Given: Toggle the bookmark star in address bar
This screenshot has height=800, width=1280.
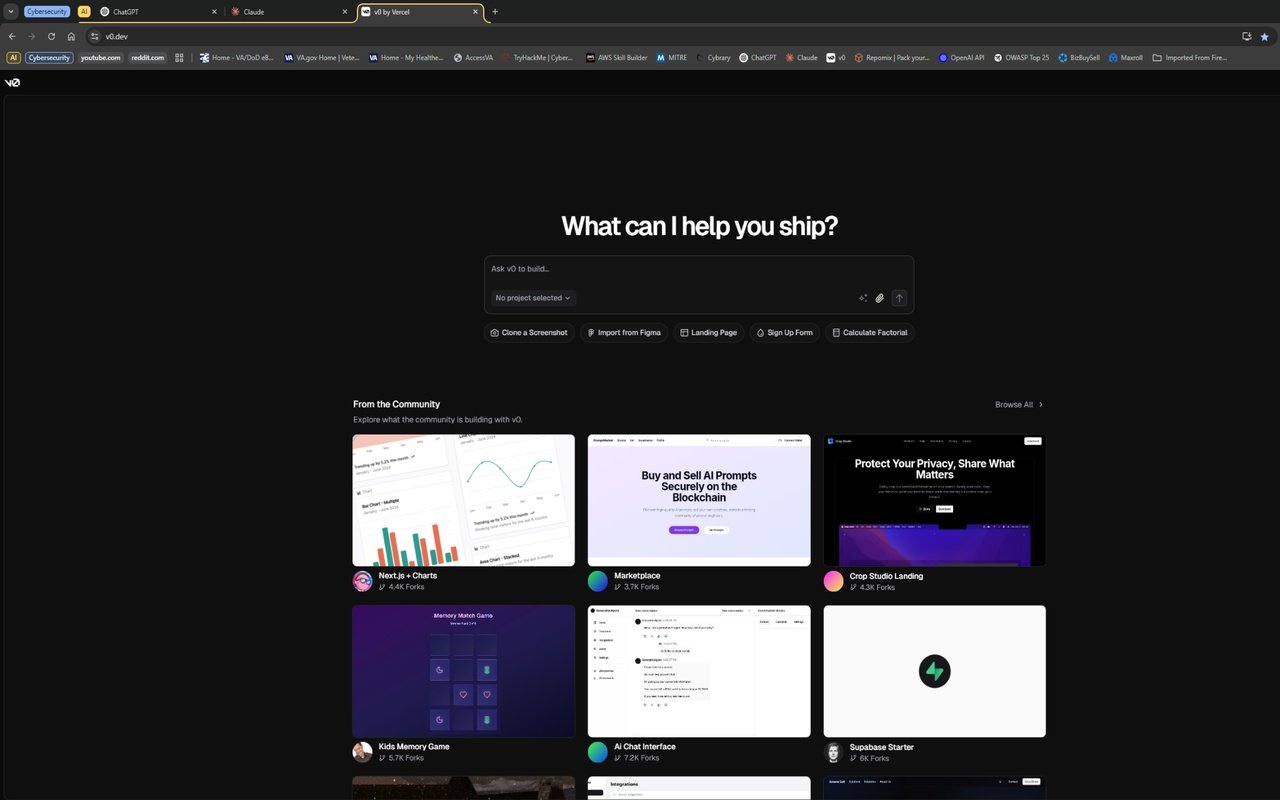Looking at the screenshot, I should (1265, 36).
